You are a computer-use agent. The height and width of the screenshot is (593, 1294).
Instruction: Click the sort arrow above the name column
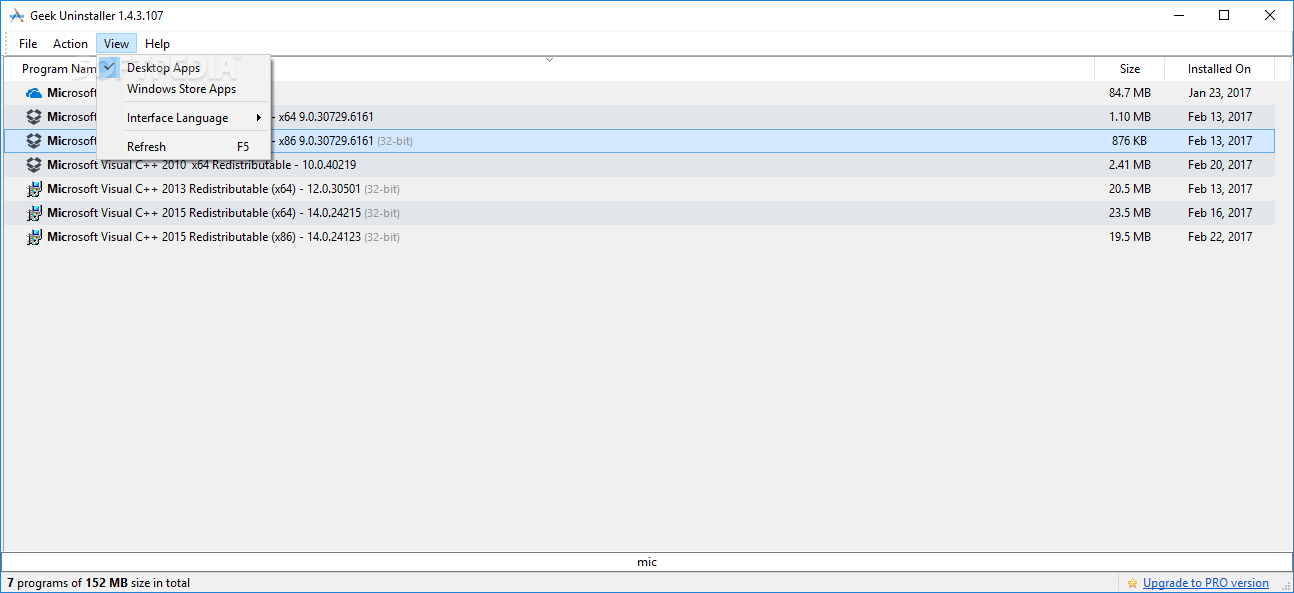click(x=549, y=60)
